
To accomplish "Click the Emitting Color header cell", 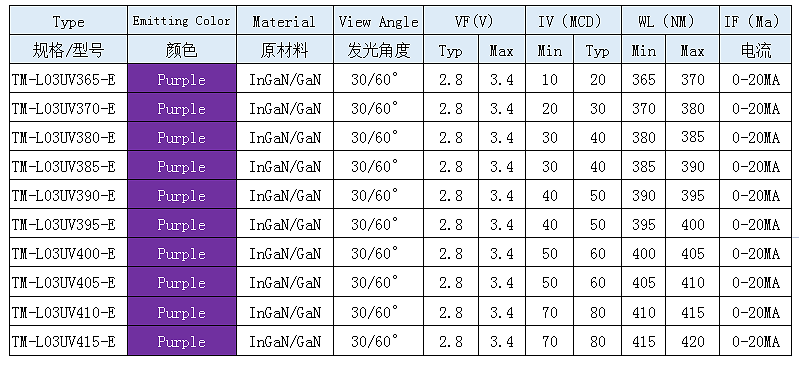I will [182, 21].
